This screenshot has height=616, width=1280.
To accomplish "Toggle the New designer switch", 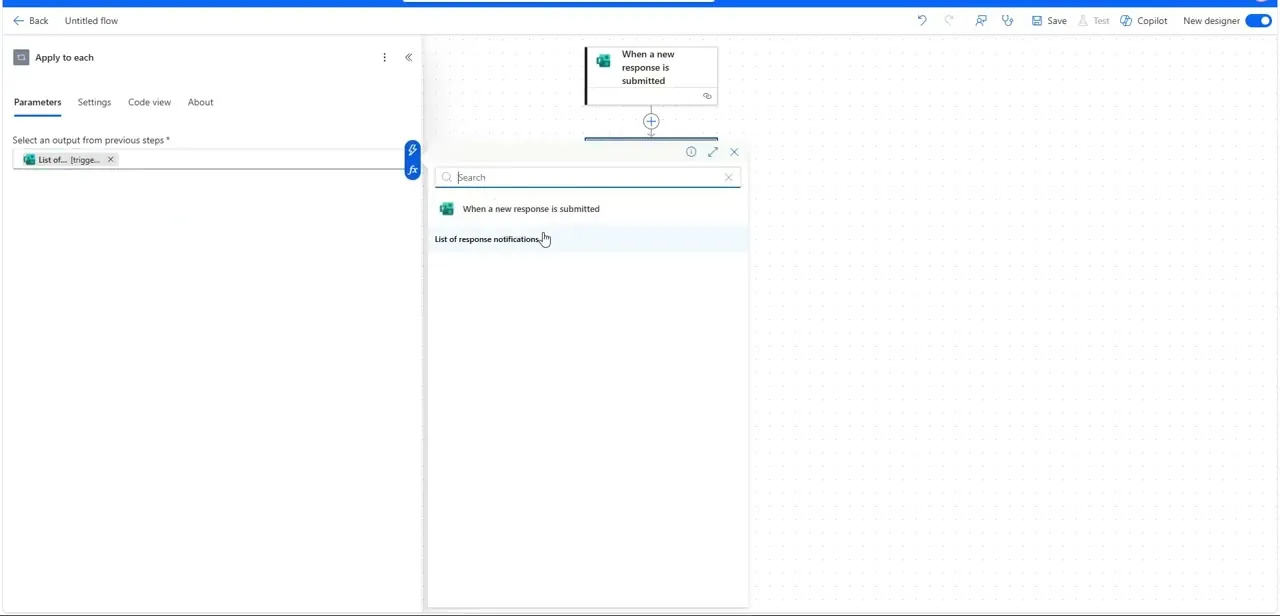I will pyautogui.click(x=1258, y=21).
